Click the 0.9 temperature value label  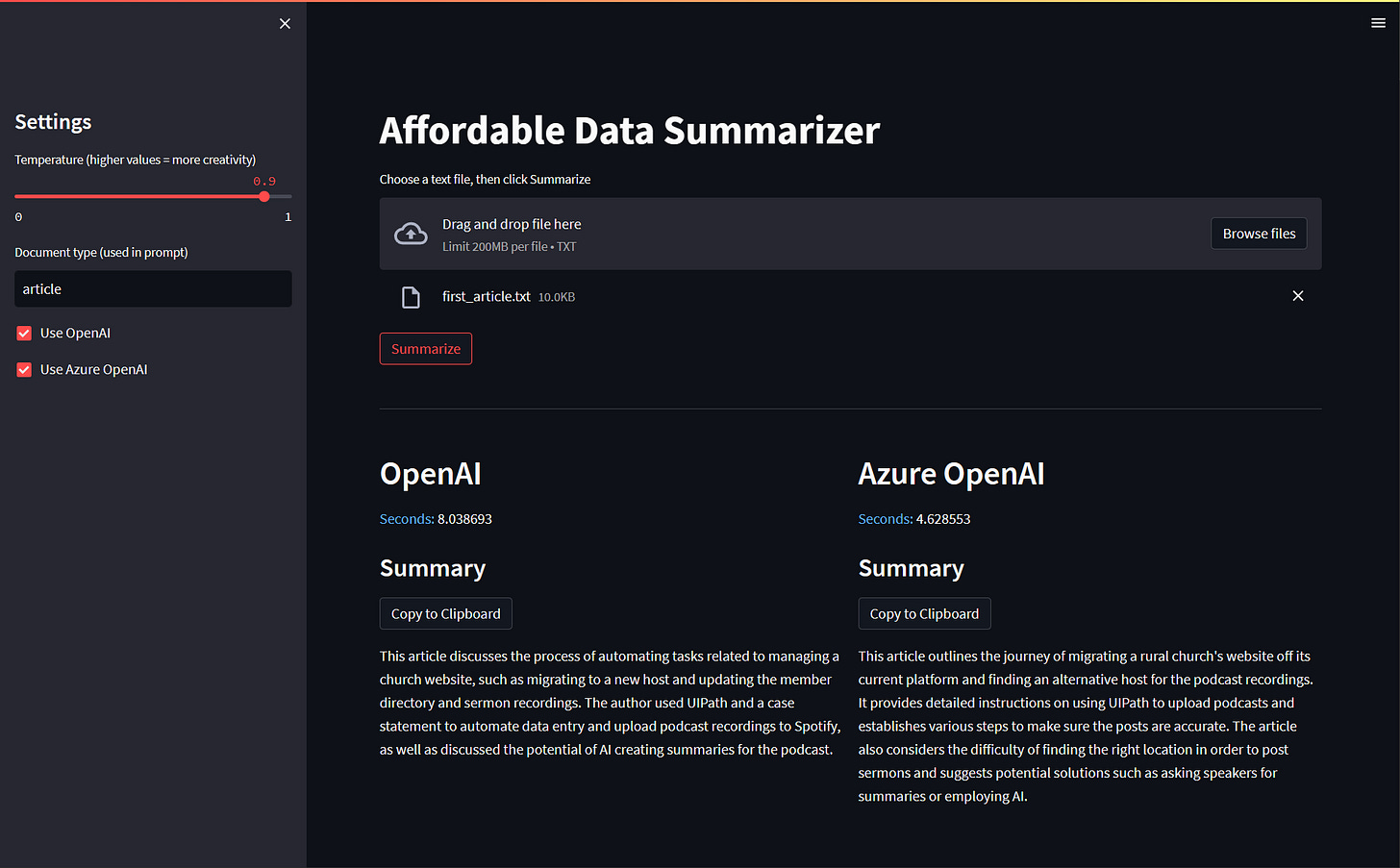pos(264,181)
